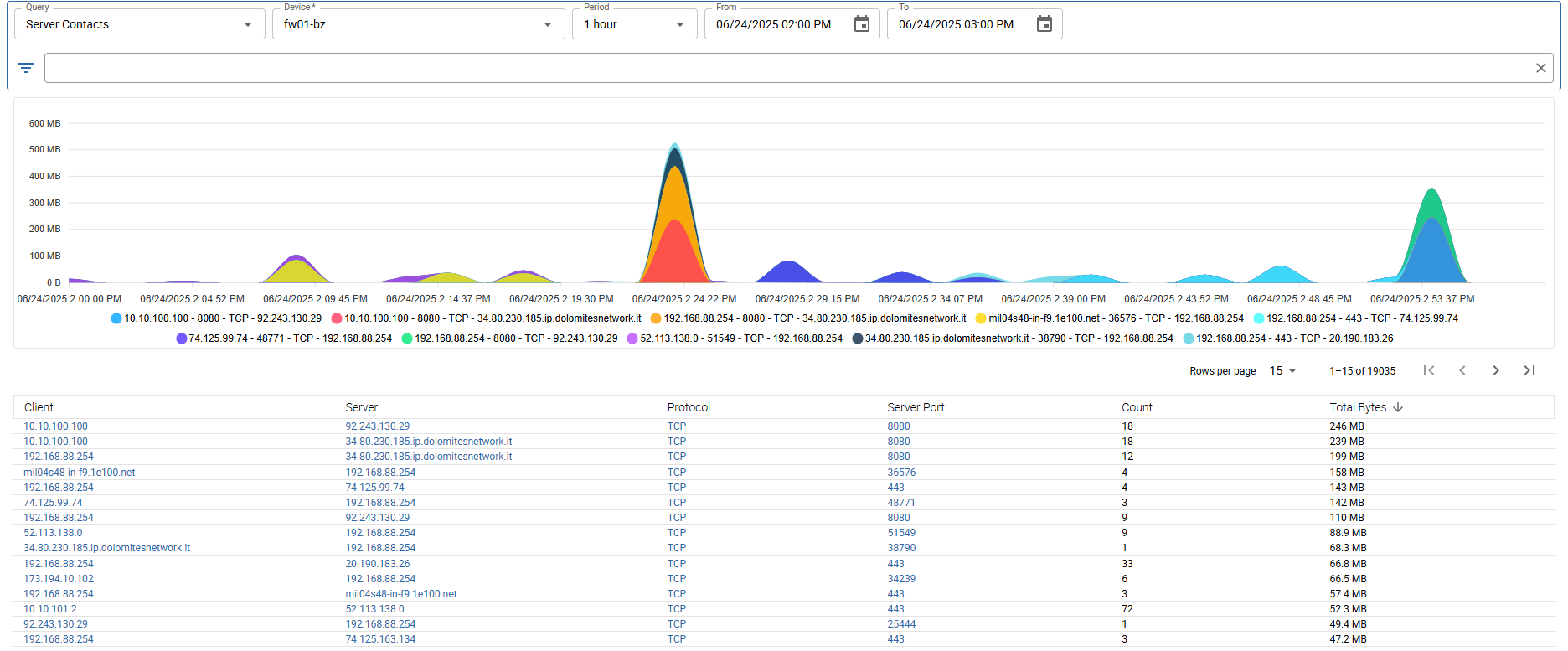Click server port link 34239
The height and width of the screenshot is (651, 1568).
coord(901,579)
